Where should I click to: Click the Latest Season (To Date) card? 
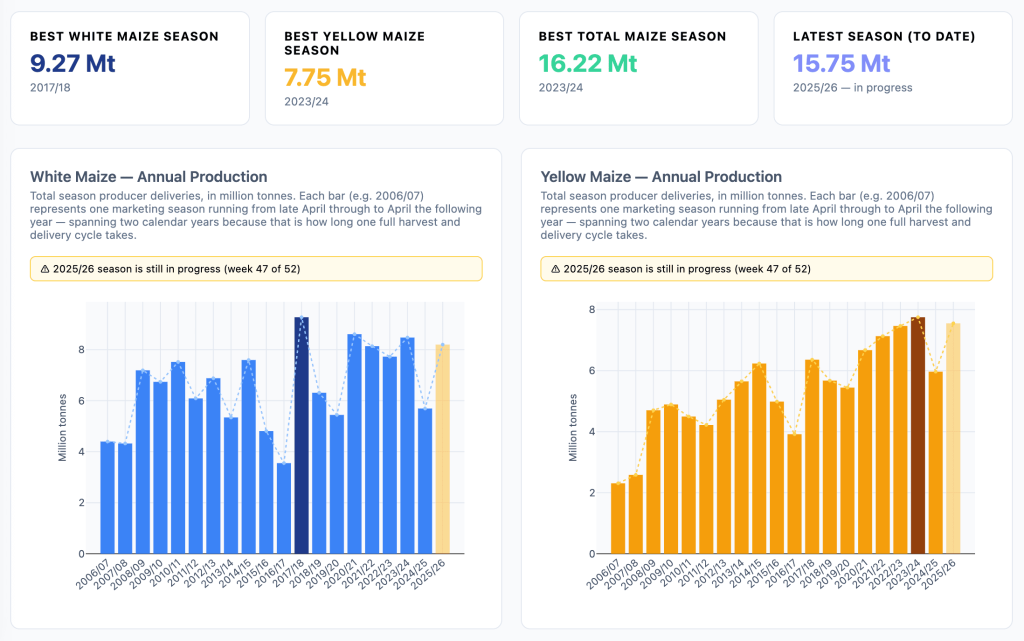[893, 68]
